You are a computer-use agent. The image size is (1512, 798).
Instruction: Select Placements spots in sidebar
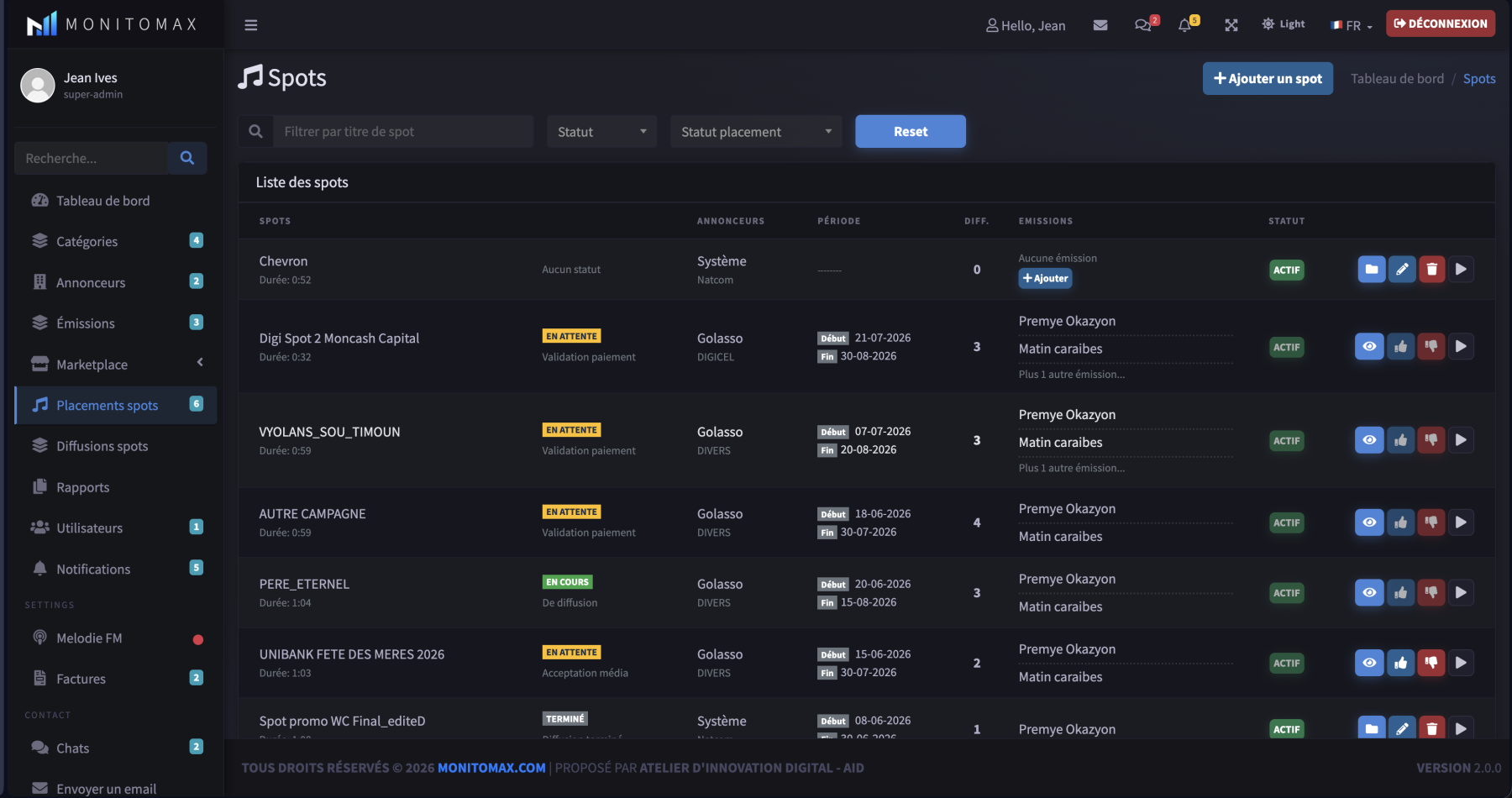(116, 405)
